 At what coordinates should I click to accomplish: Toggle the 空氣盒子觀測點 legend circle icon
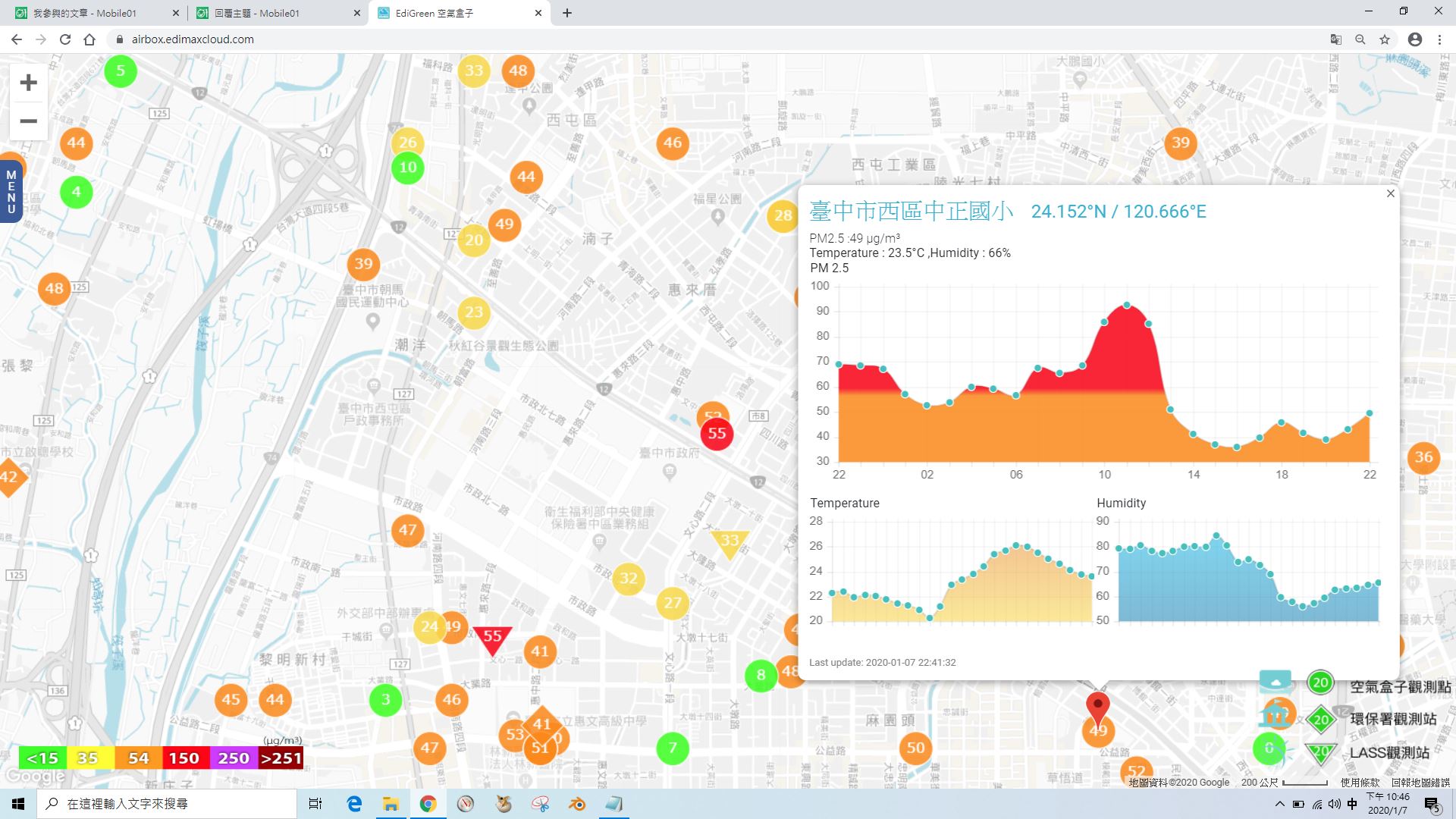coord(1320,682)
